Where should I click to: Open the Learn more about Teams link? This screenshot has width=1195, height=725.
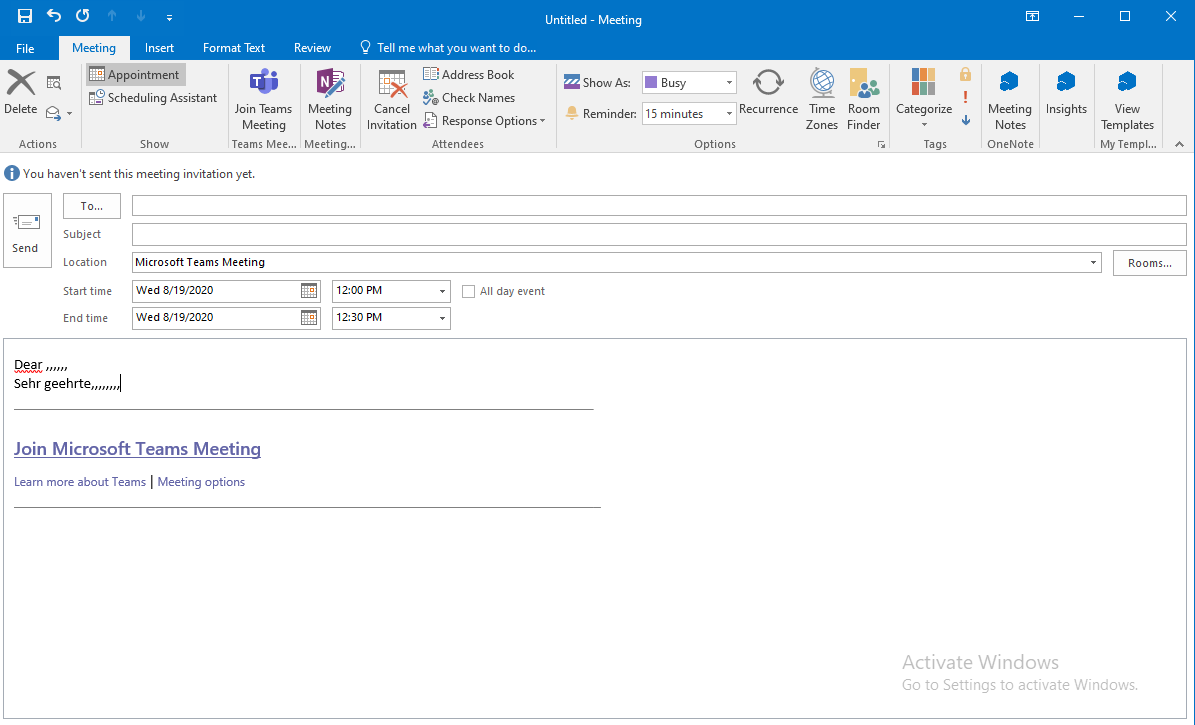(x=80, y=482)
